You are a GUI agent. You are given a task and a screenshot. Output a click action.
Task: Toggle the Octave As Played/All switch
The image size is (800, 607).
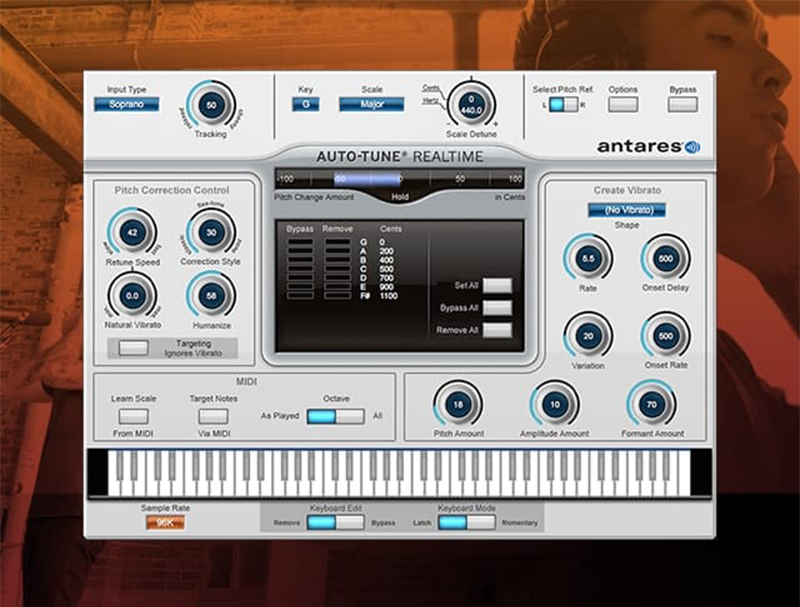(x=336, y=416)
